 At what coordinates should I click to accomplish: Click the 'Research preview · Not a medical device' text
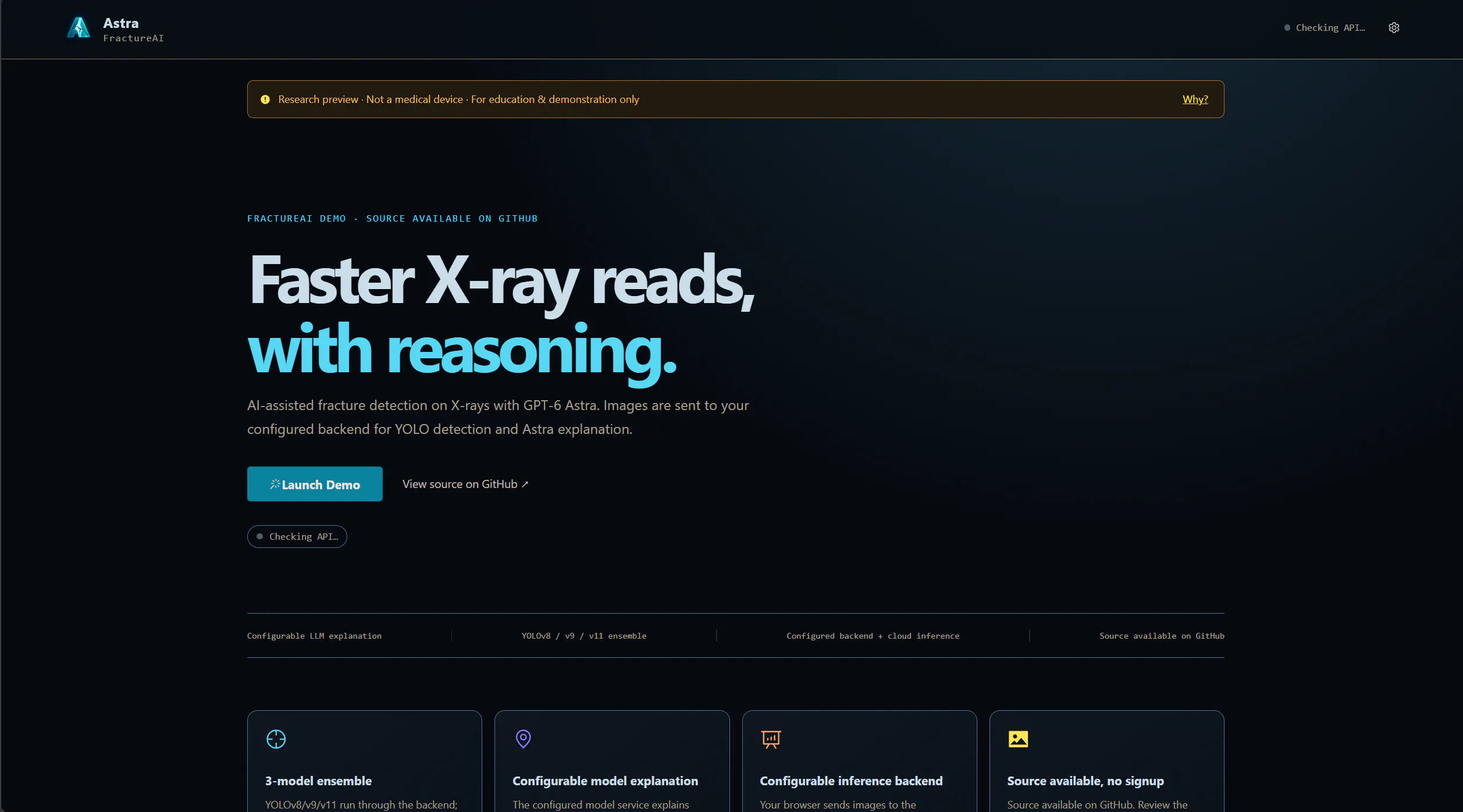tap(371, 99)
